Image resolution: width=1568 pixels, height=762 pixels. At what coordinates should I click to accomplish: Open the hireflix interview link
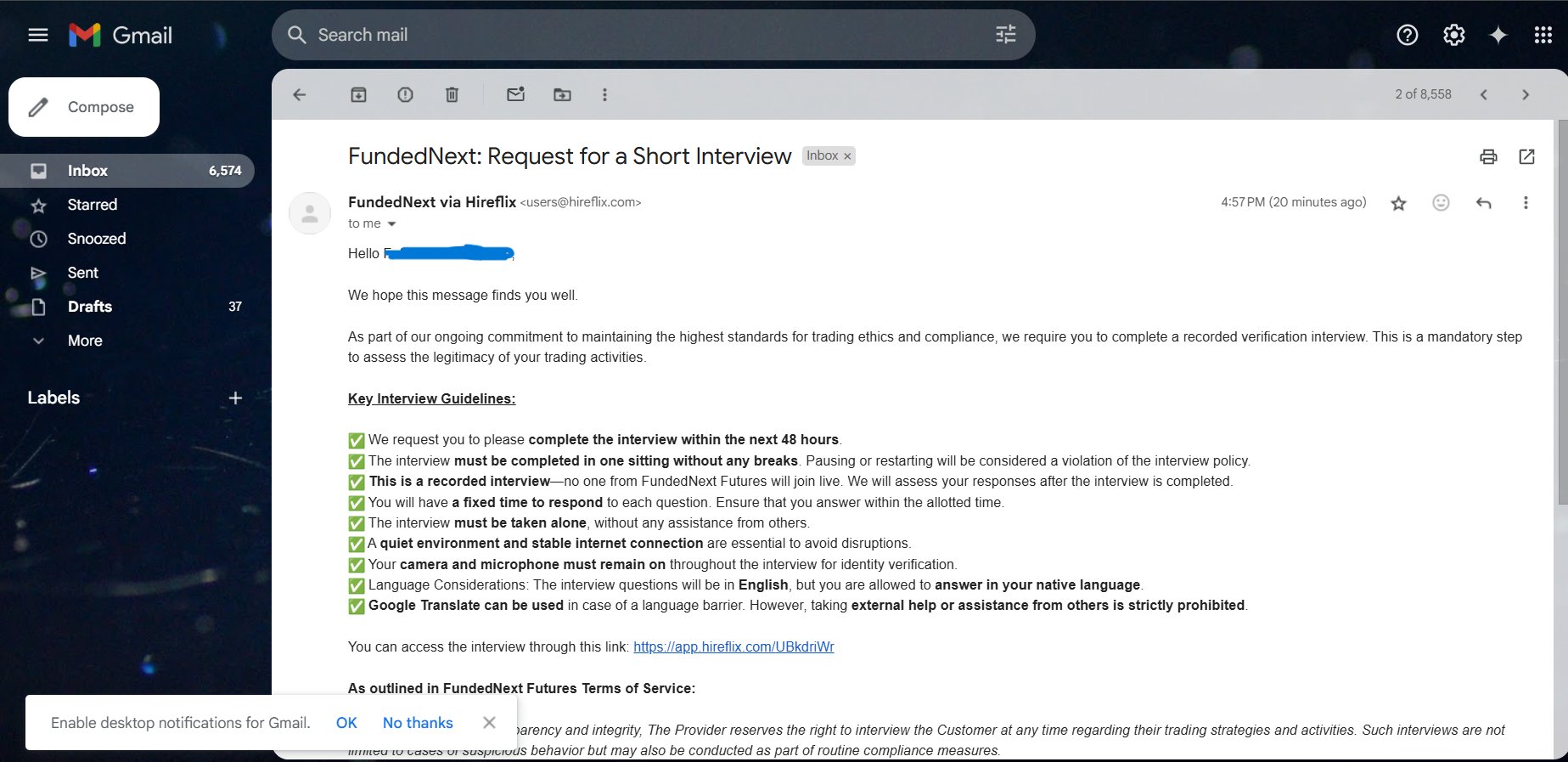click(x=733, y=647)
